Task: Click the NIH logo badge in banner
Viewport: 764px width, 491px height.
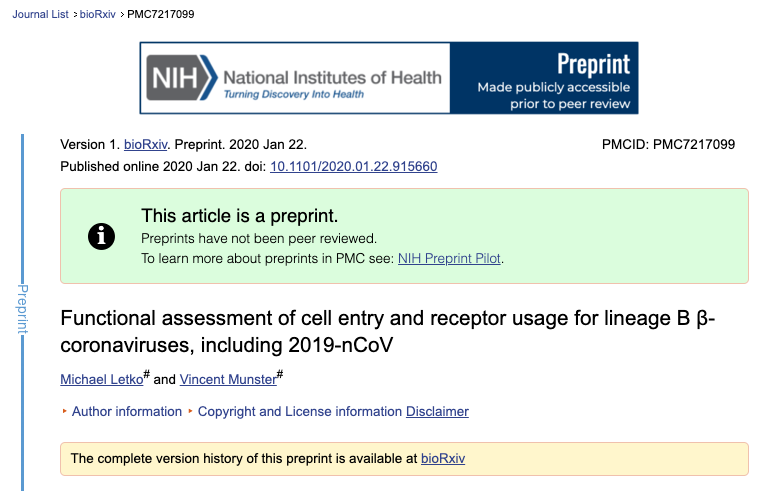Action: [x=181, y=78]
